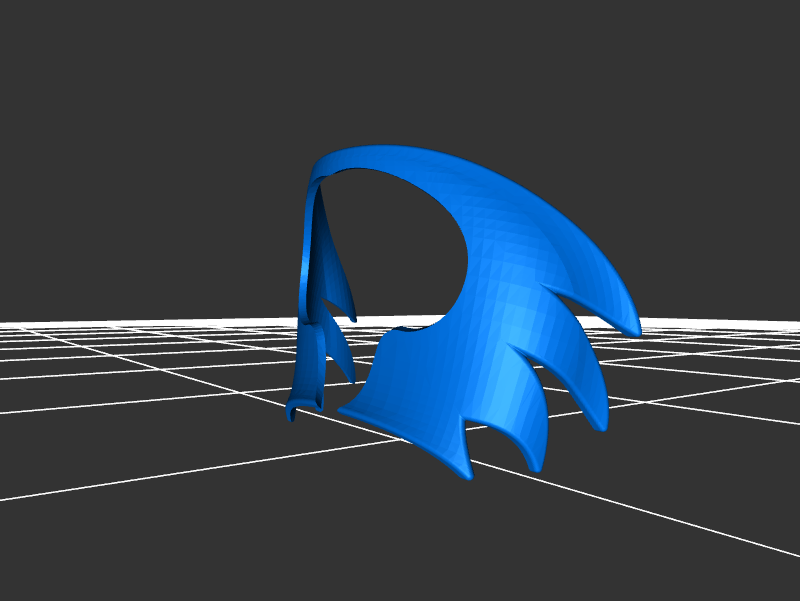800x601 pixels.
Task: Select the top arch of the blue model
Action: (x=400, y=155)
